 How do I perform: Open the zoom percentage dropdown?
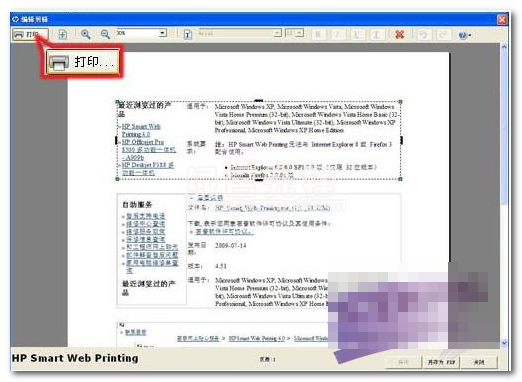point(141,33)
